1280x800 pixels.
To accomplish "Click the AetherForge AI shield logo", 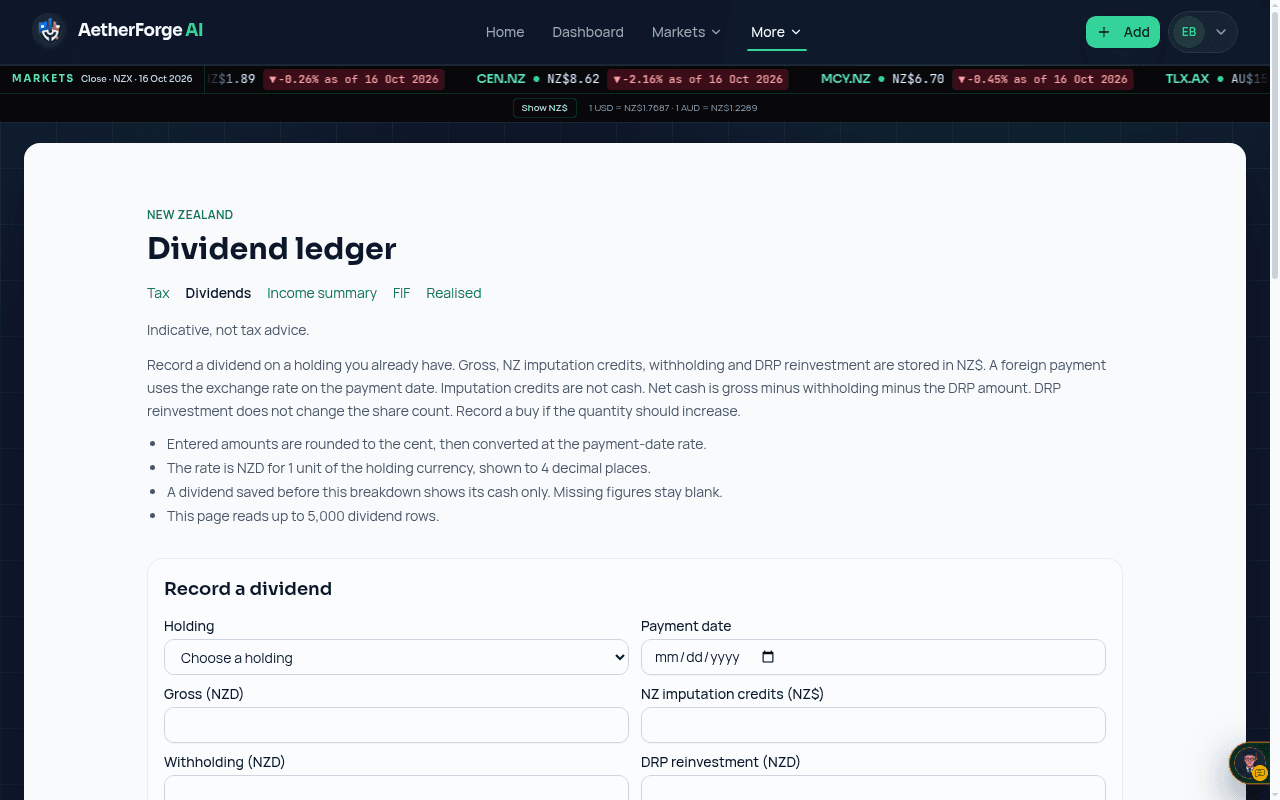I will [x=48, y=31].
